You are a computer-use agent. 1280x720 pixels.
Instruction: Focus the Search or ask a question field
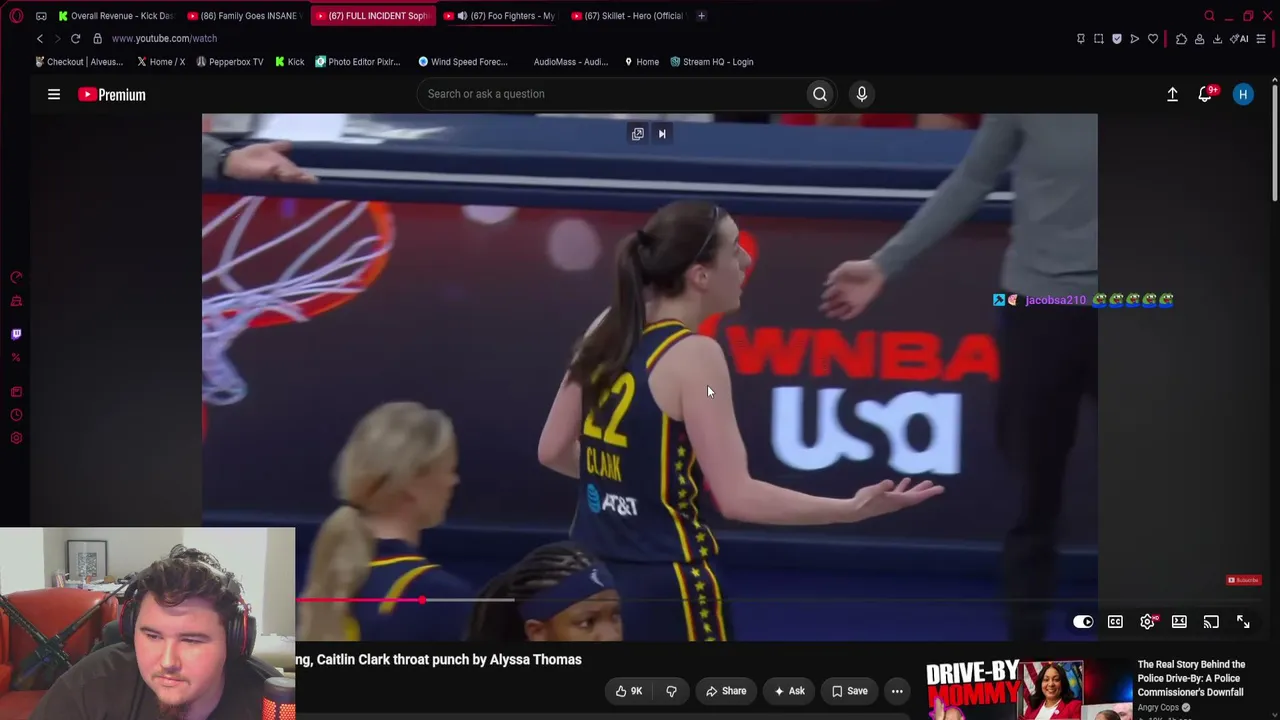612,94
